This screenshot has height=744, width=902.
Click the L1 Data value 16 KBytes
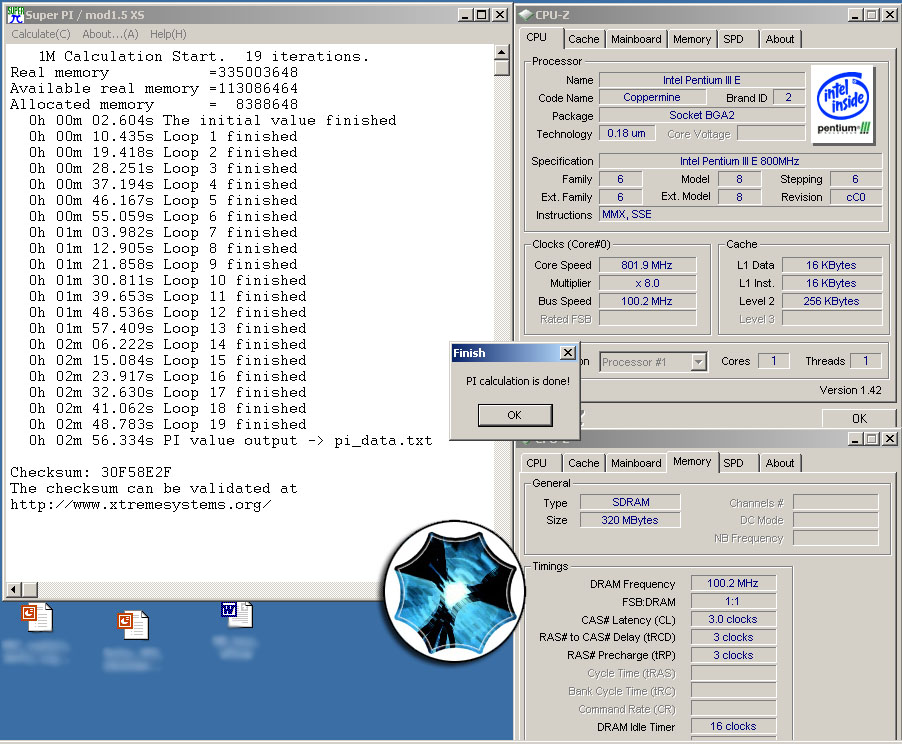[831, 265]
